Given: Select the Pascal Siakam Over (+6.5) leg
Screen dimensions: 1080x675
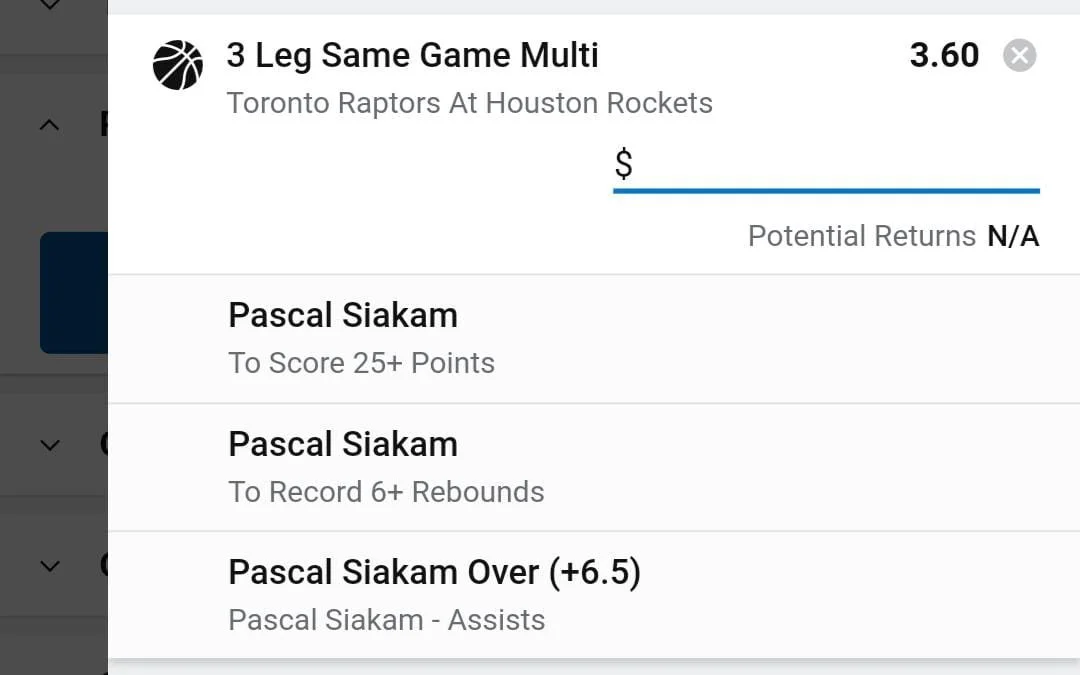Looking at the screenshot, I should click(434, 572).
